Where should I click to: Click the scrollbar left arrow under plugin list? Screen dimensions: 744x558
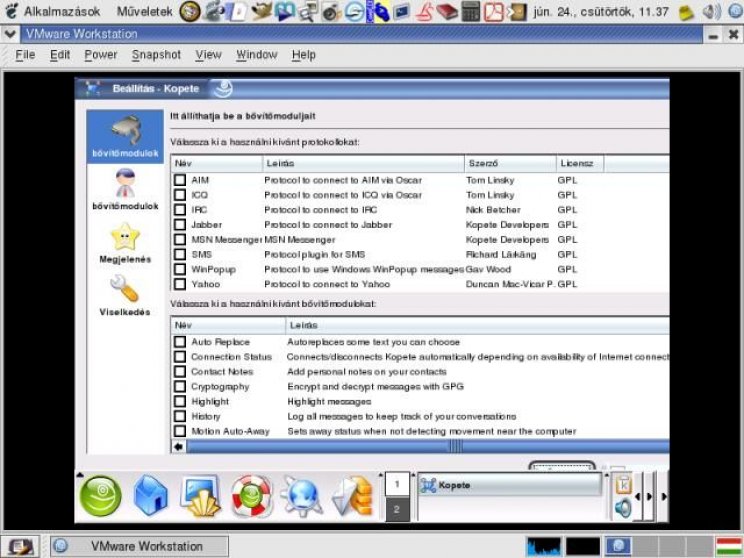[x=178, y=446]
